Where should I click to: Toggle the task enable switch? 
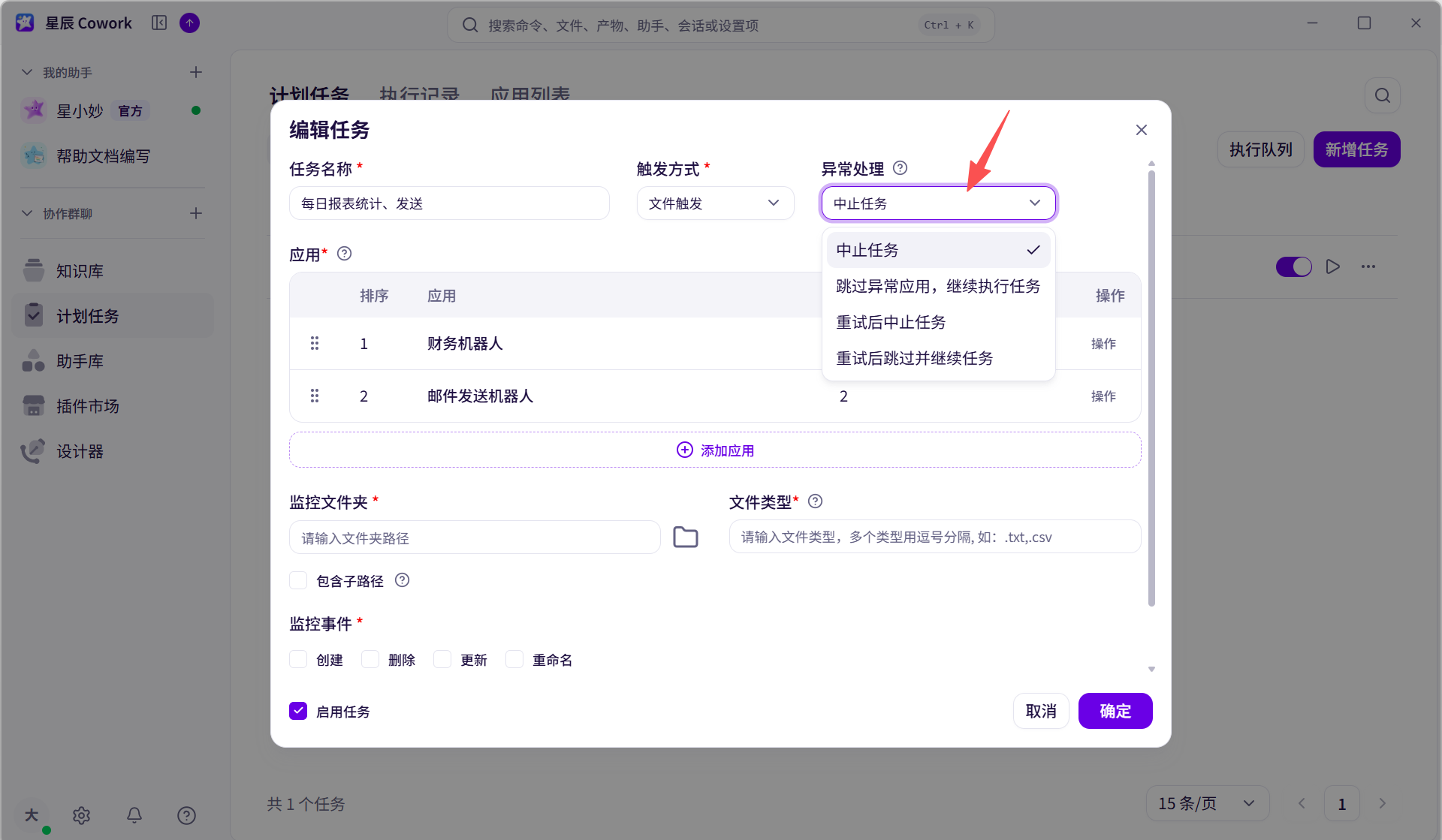[1293, 266]
